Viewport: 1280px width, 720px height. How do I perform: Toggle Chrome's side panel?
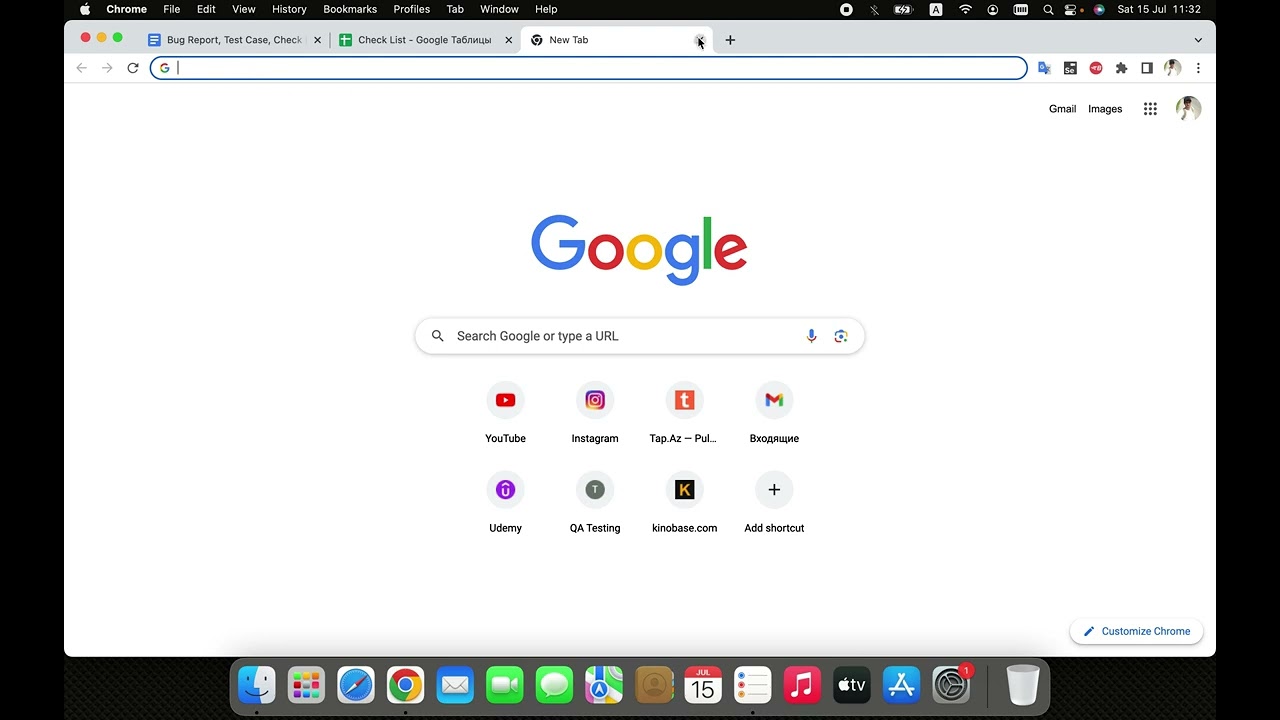1147,68
